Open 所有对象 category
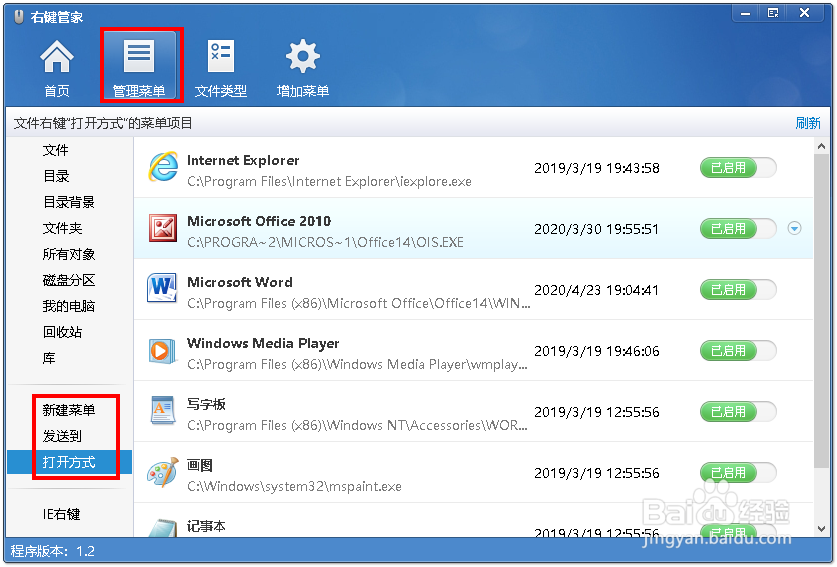Image resolution: width=837 pixels, height=567 pixels. tap(69, 254)
